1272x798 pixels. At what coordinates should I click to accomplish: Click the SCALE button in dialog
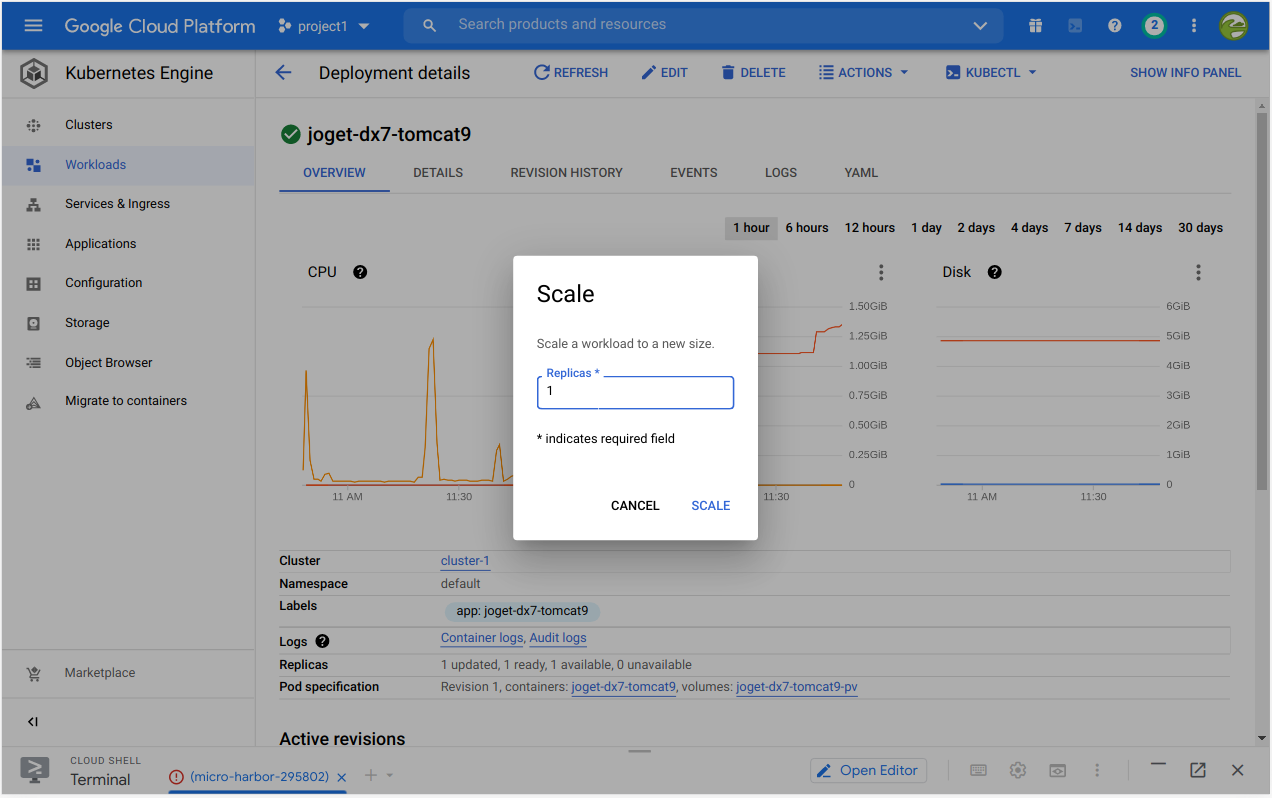pos(710,506)
